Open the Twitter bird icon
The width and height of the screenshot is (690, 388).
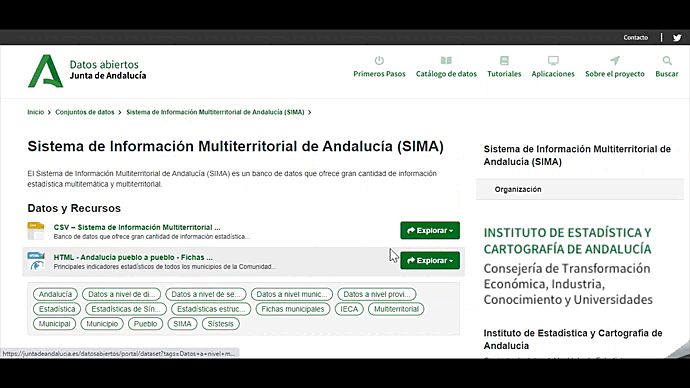pos(677,37)
